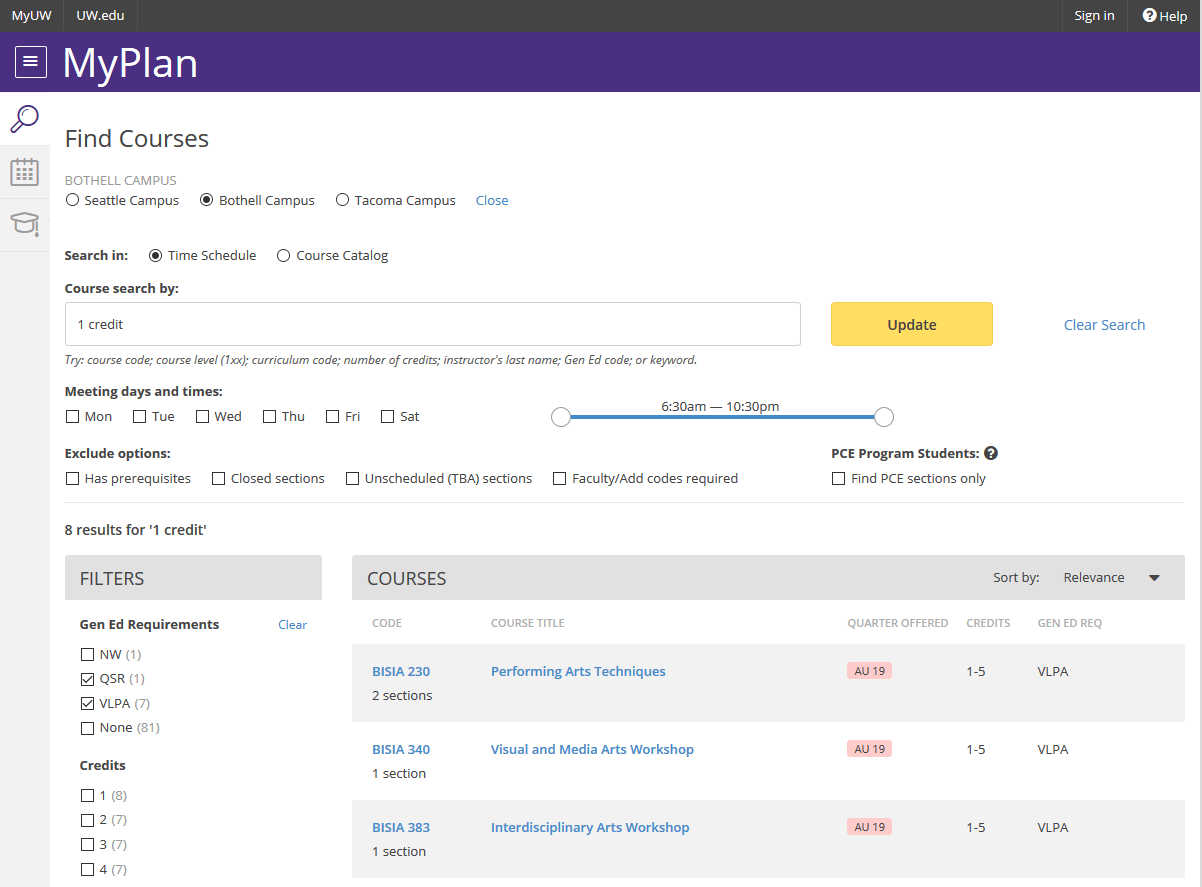1202x887 pixels.
Task: Select the Seattle Campus radio button
Action: [72, 200]
